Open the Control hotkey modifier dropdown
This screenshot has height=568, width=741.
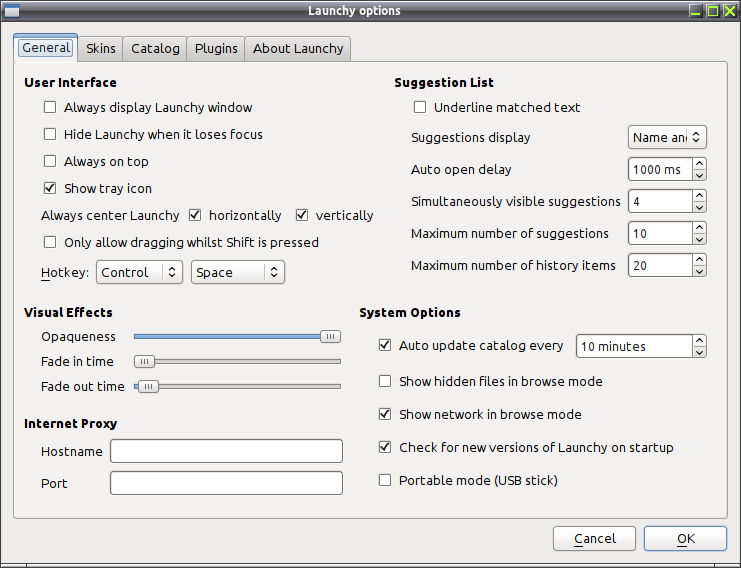pos(139,272)
